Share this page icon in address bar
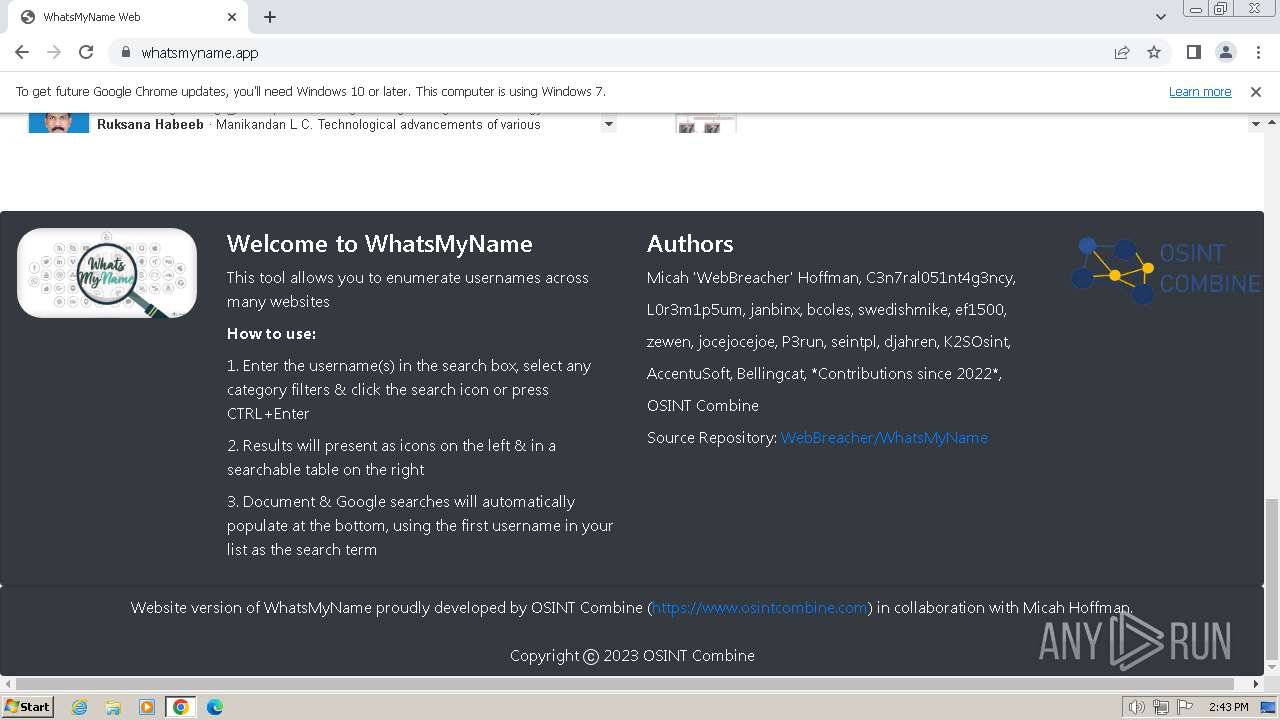This screenshot has width=1280, height=720. click(1122, 52)
